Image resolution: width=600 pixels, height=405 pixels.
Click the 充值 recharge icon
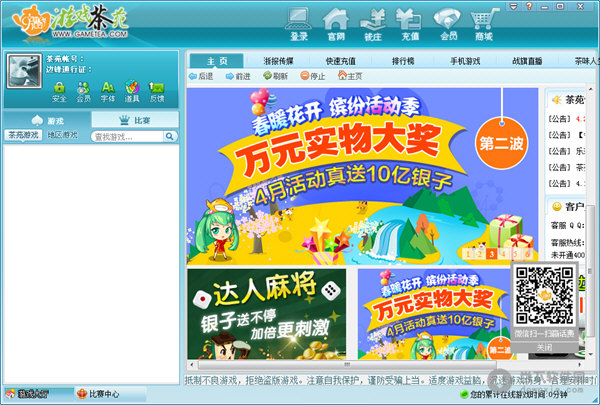click(409, 25)
